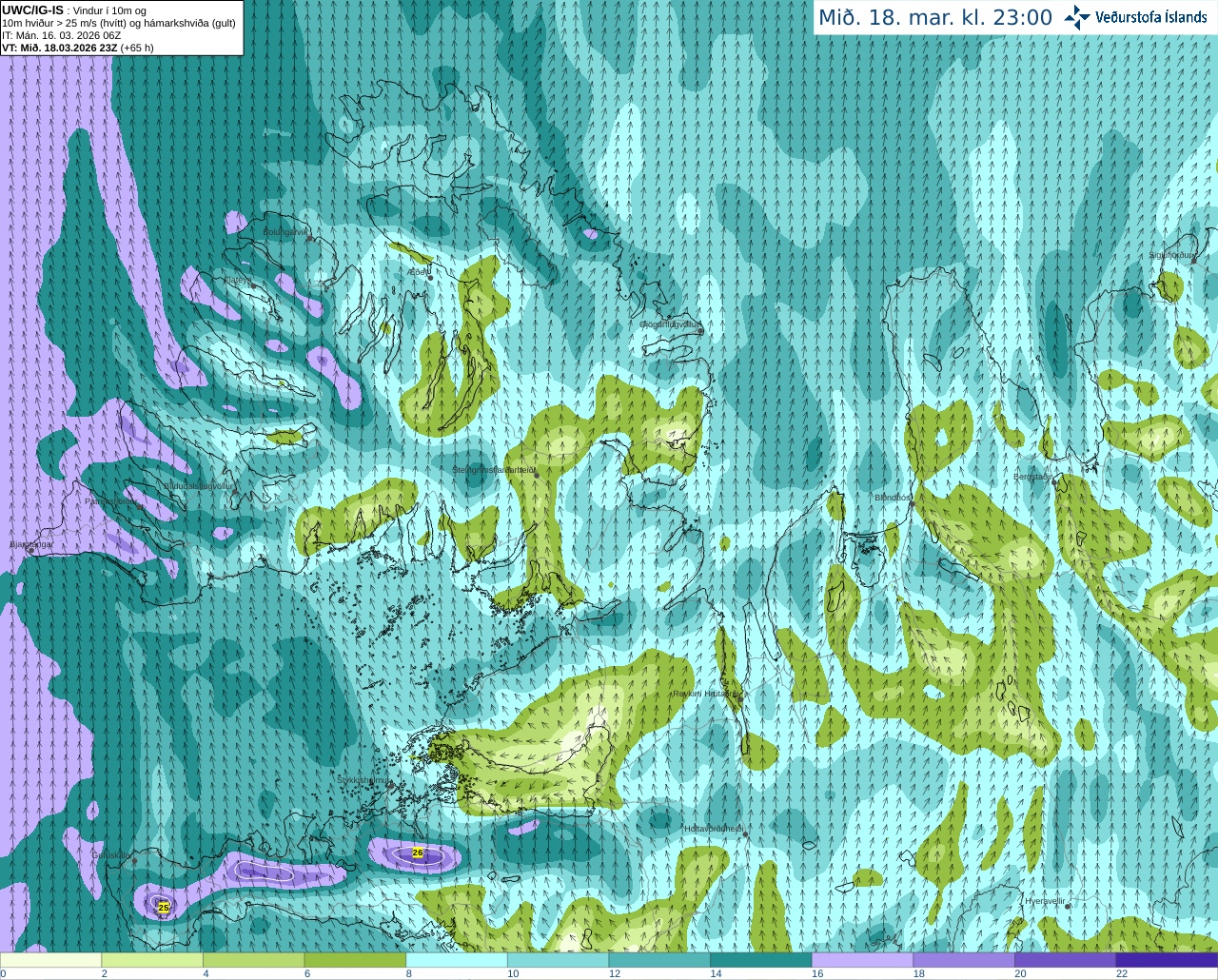This screenshot has width=1218, height=980.
Task: Click the 10m hviður > 25 m/s description line
Action: click(x=119, y=23)
